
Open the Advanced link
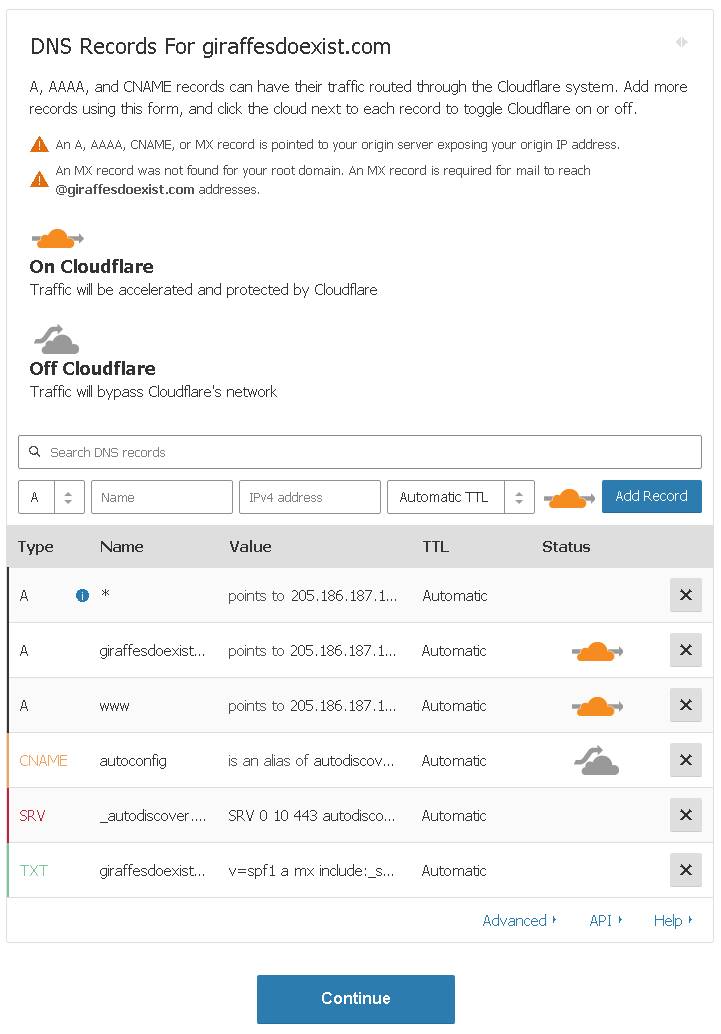(519, 921)
